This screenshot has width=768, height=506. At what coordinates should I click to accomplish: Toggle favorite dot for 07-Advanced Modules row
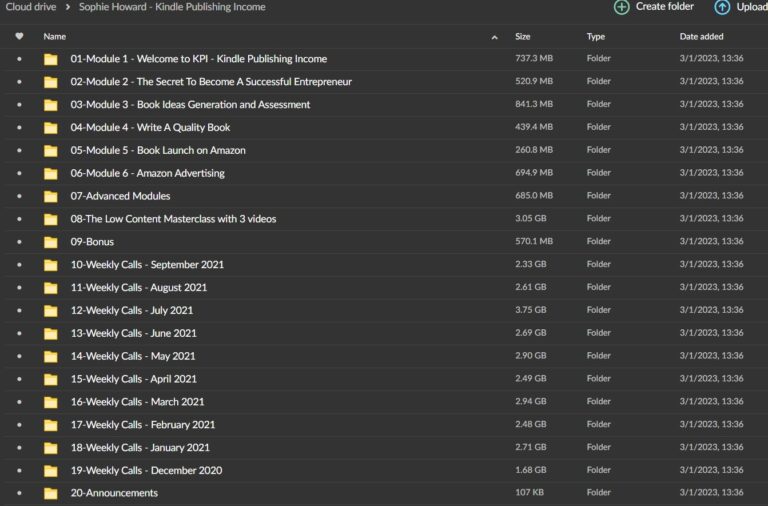[x=19, y=196]
